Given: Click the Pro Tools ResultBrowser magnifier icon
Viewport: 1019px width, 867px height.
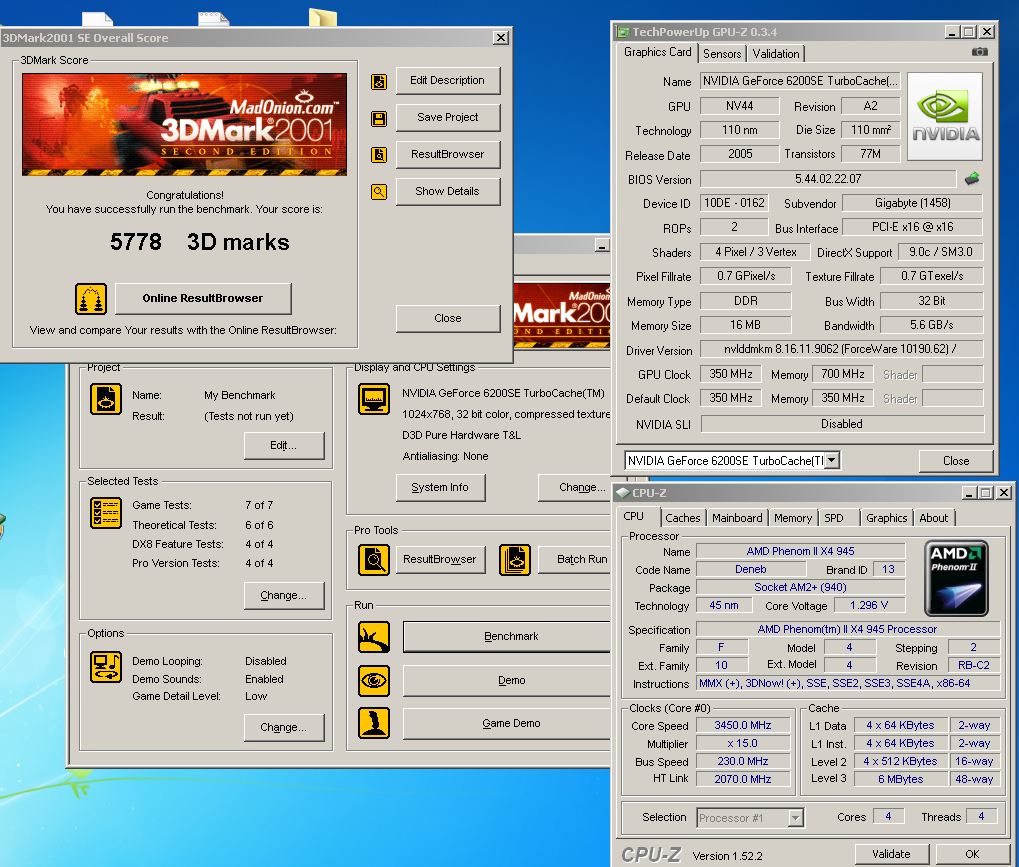Looking at the screenshot, I should pos(374,560).
